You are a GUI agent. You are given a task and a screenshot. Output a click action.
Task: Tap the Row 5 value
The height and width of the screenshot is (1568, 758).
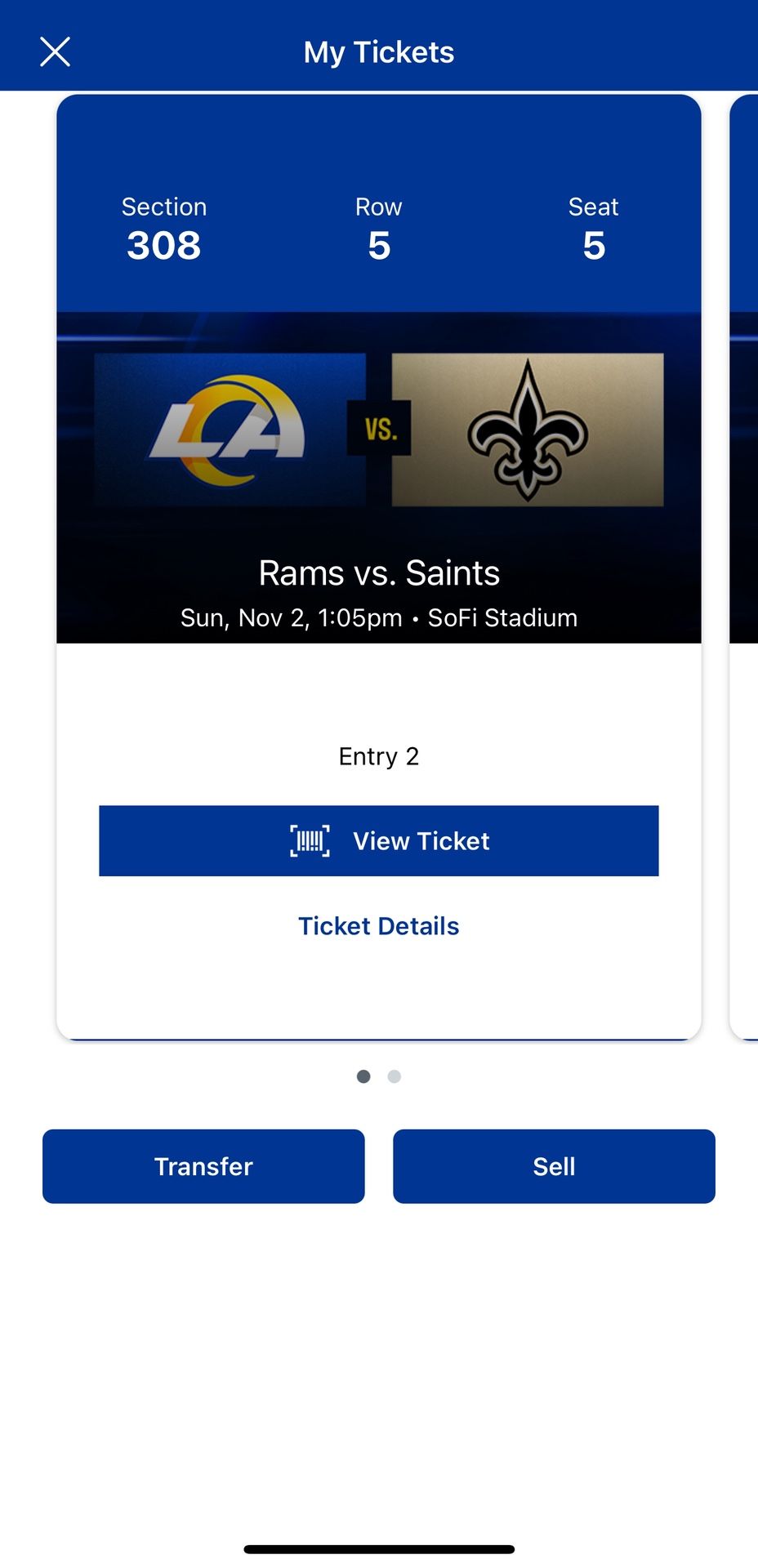pyautogui.click(x=379, y=246)
